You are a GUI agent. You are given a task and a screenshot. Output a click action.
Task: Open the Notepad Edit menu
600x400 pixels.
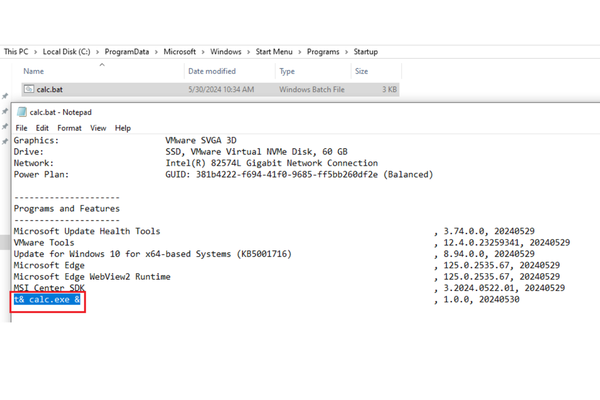tap(42, 128)
